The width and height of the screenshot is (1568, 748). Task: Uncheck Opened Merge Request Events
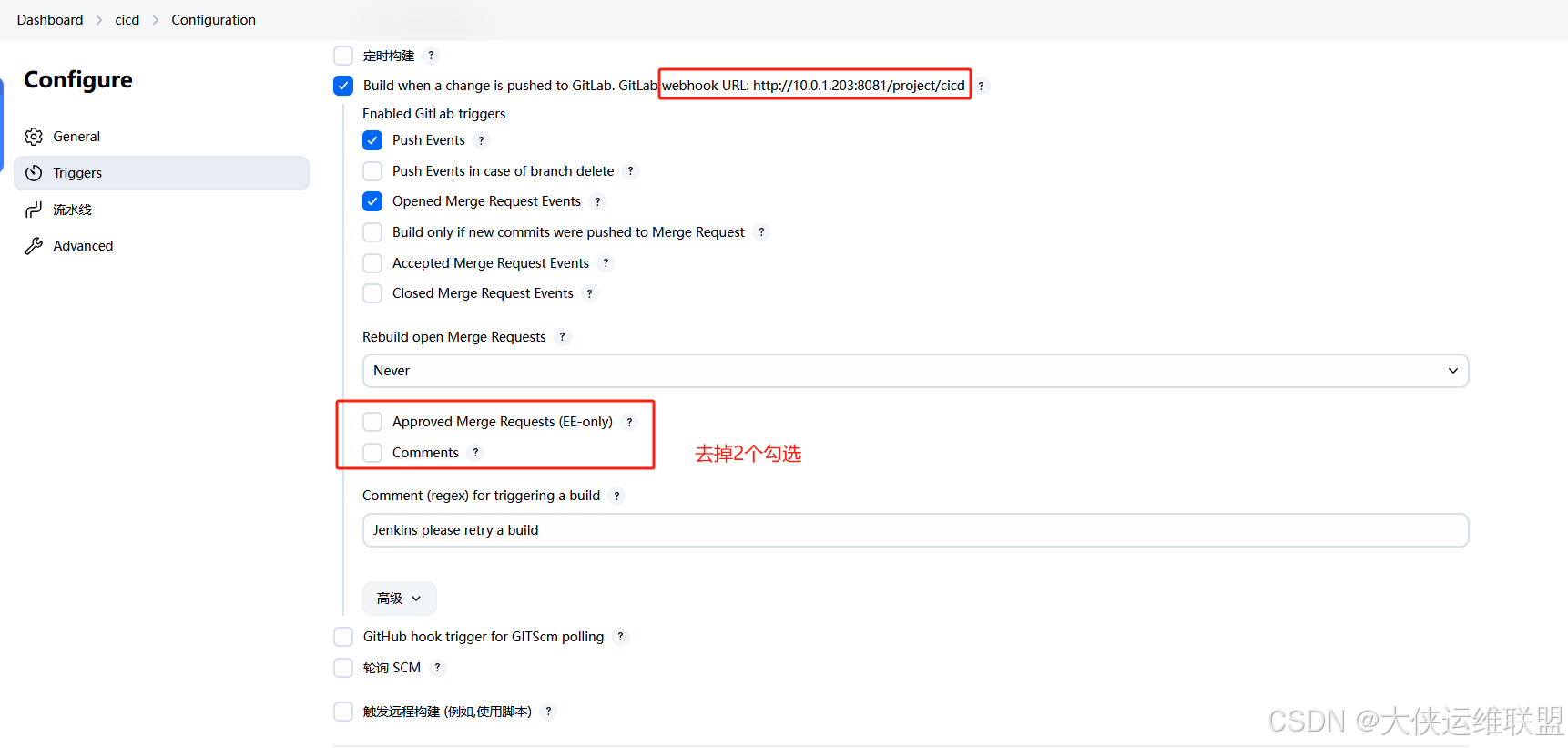tap(372, 201)
